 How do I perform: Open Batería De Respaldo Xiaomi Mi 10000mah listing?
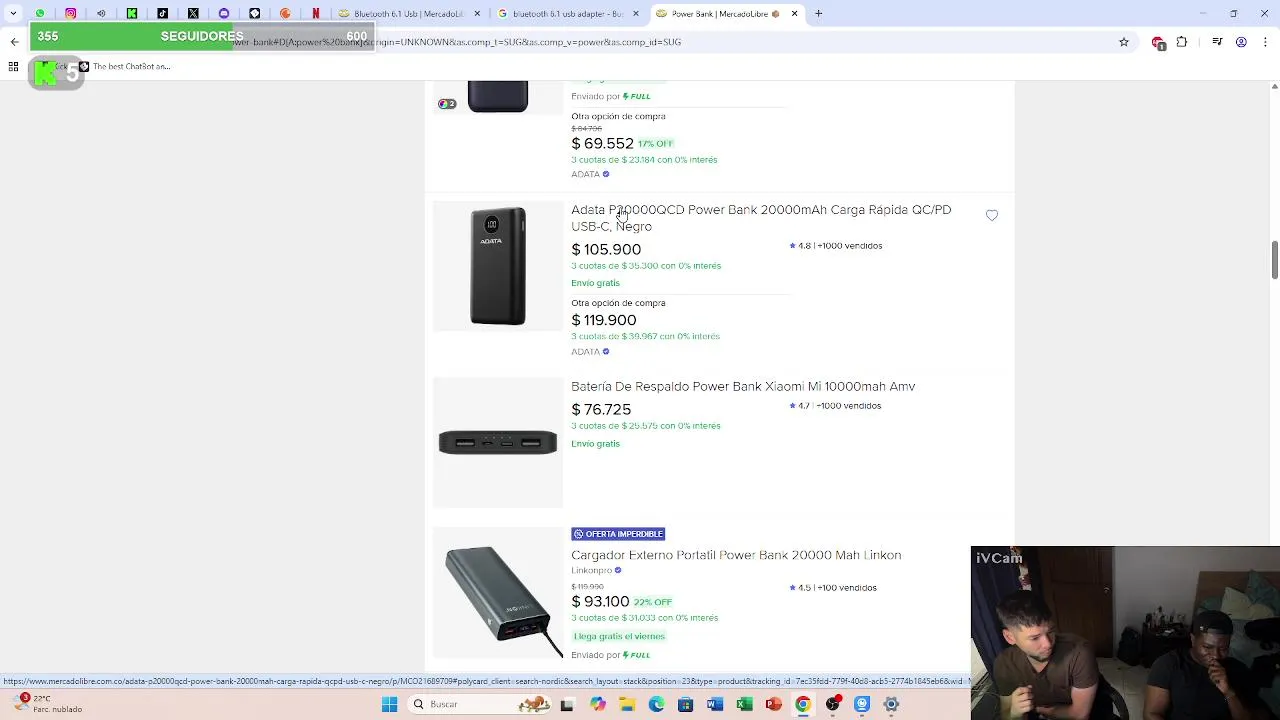click(x=743, y=386)
